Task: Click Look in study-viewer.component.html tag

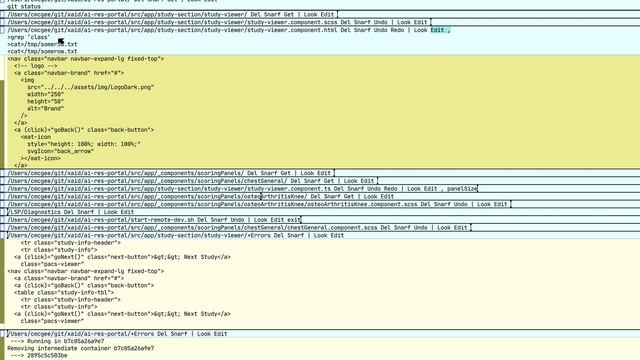Action: (420, 30)
